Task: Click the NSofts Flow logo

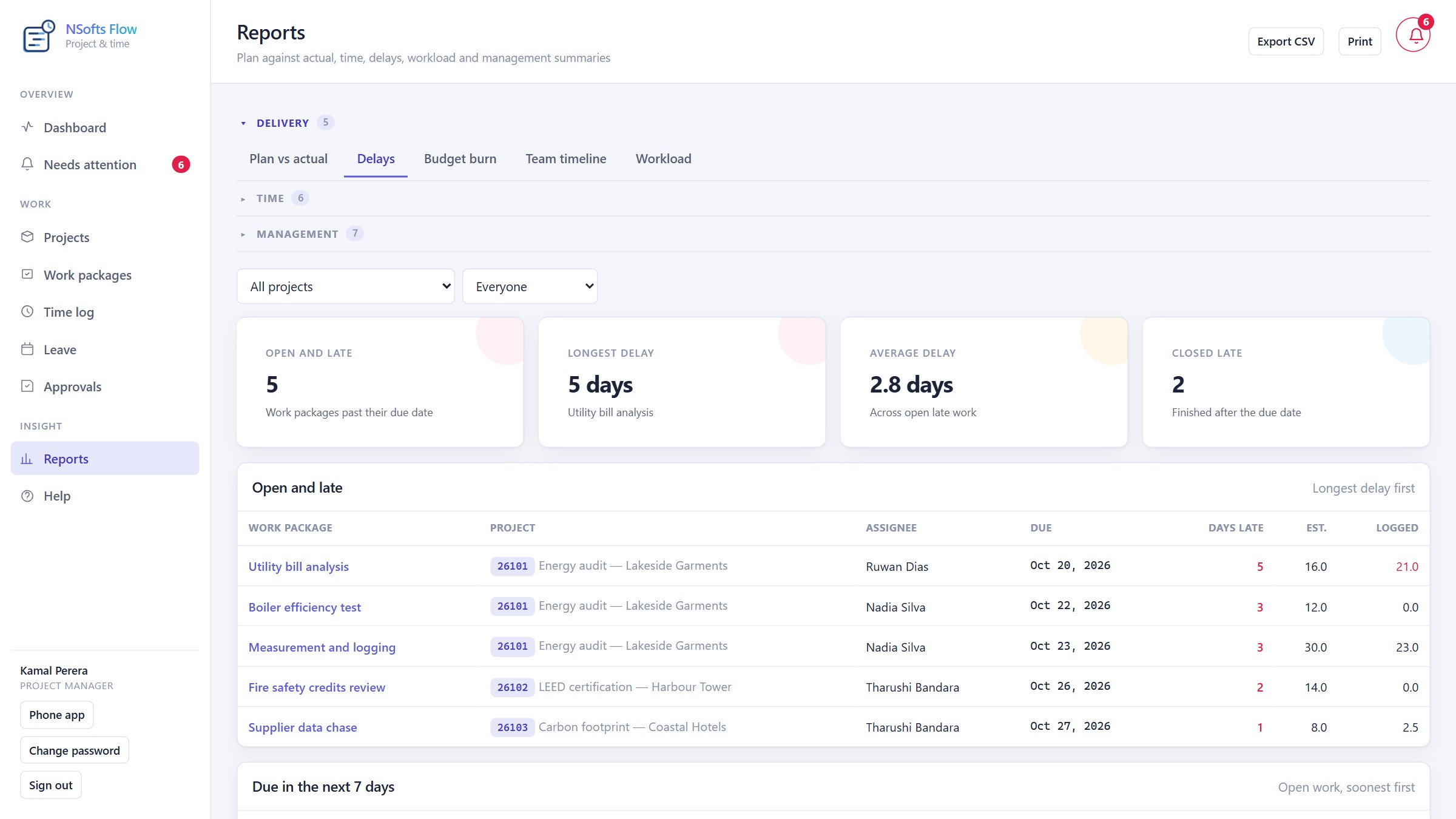Action: pos(39,36)
